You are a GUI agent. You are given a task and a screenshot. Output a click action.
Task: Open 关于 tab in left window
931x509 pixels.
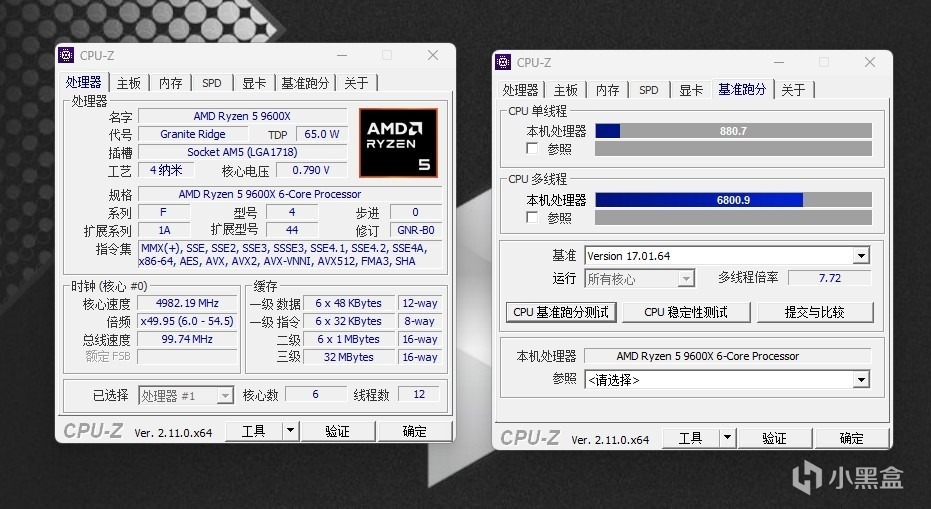(356, 83)
